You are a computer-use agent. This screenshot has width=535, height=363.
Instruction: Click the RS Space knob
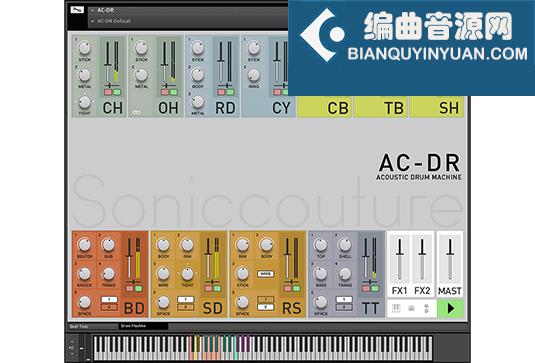(x=242, y=302)
